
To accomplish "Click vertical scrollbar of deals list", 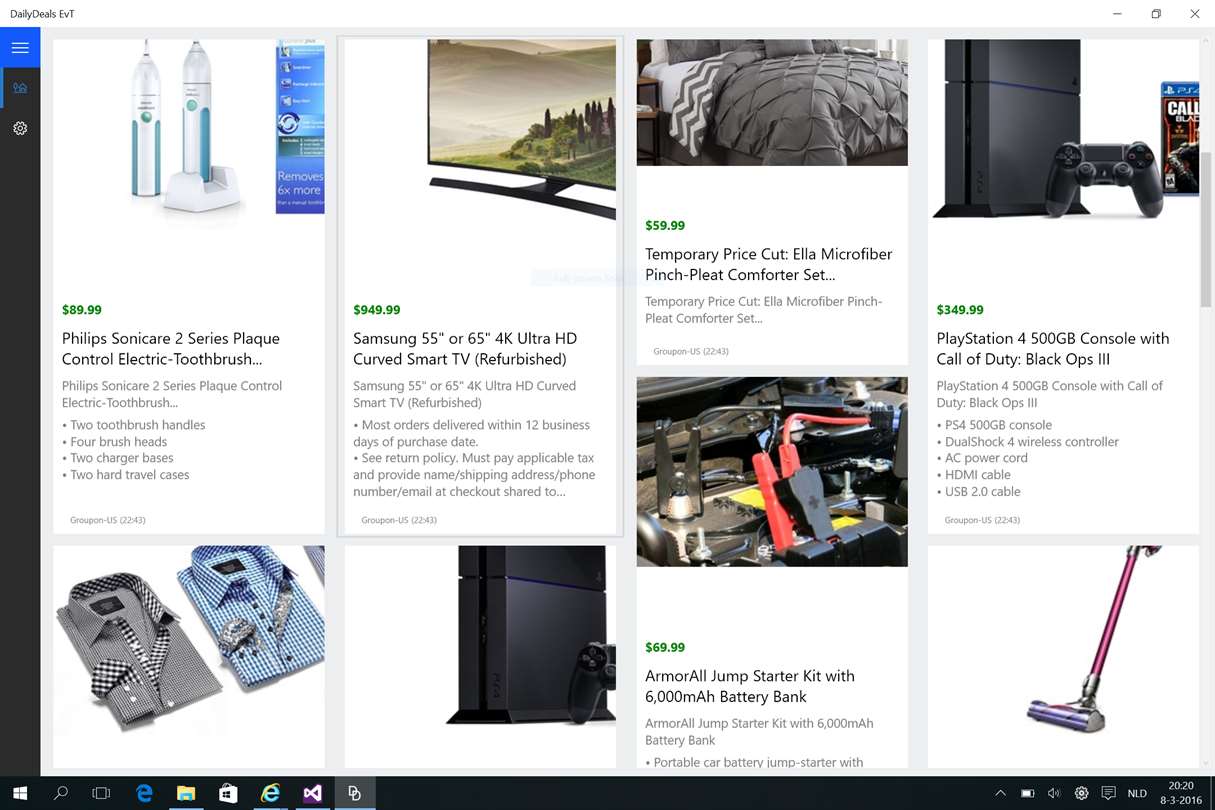I will click(1207, 230).
